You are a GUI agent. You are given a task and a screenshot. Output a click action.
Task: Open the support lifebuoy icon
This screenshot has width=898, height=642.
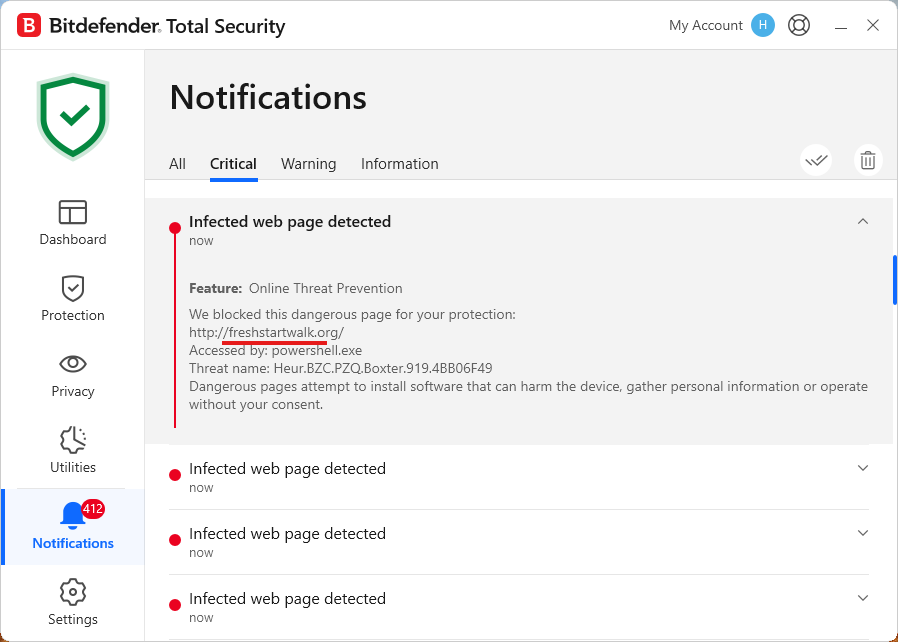(798, 25)
